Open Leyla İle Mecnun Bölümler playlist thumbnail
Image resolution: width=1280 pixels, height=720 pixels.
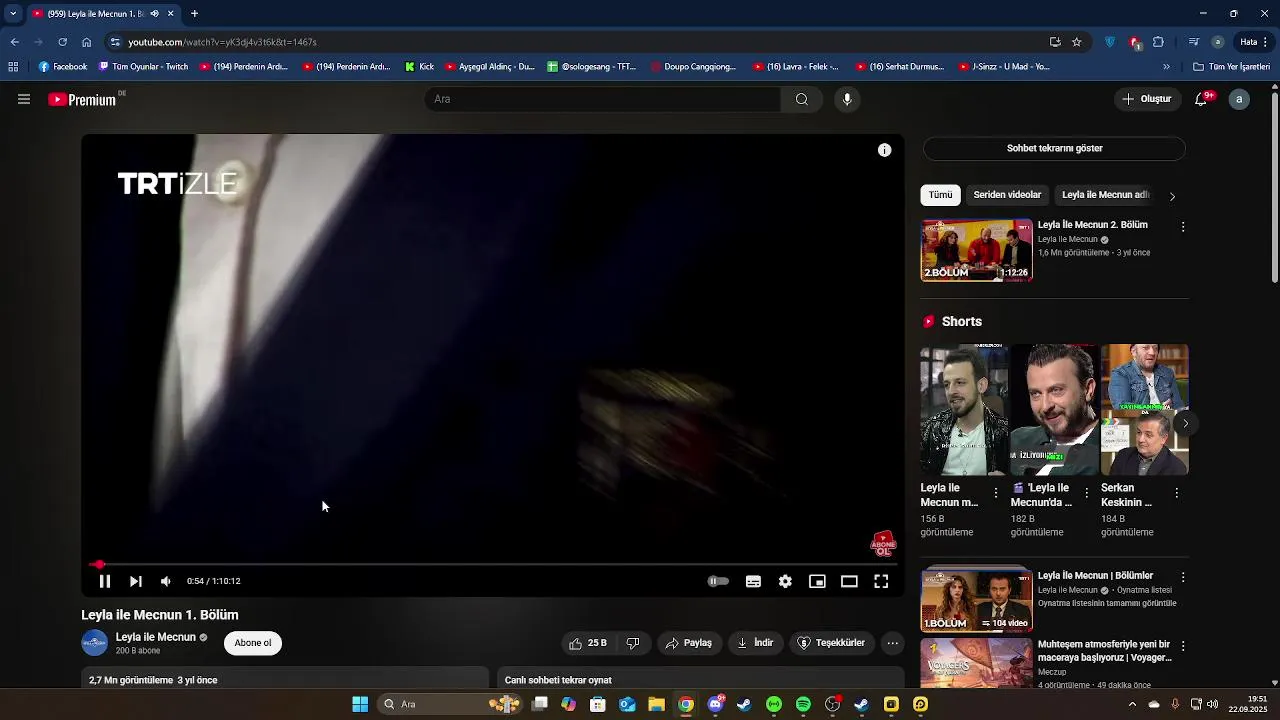click(976, 600)
